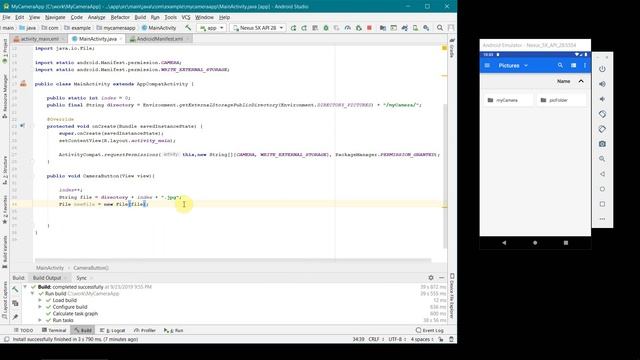Open the Nexus 5X API 28 device dropdown

(x=258, y=28)
